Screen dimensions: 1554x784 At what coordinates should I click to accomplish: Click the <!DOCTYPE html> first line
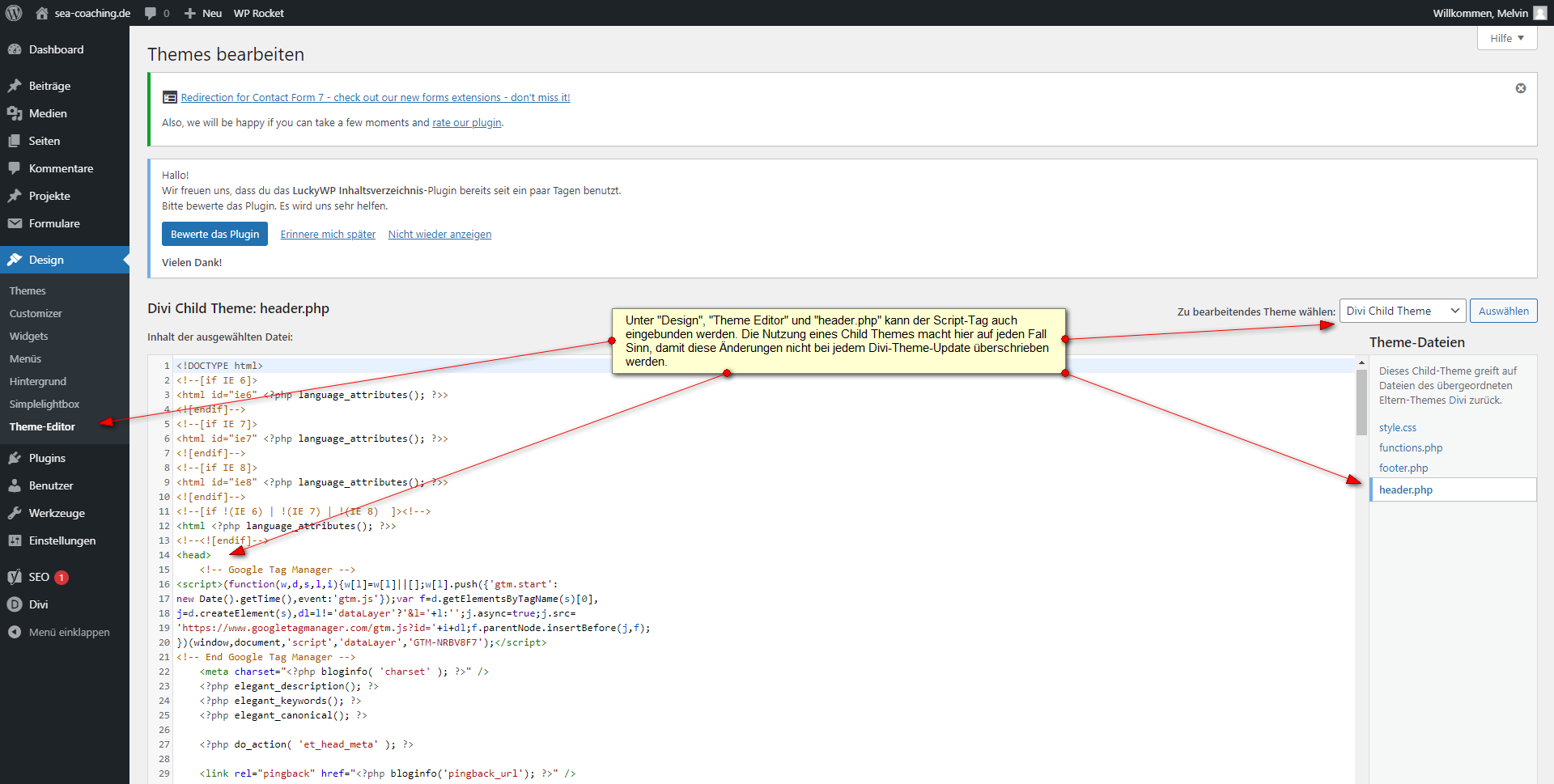[x=219, y=366]
